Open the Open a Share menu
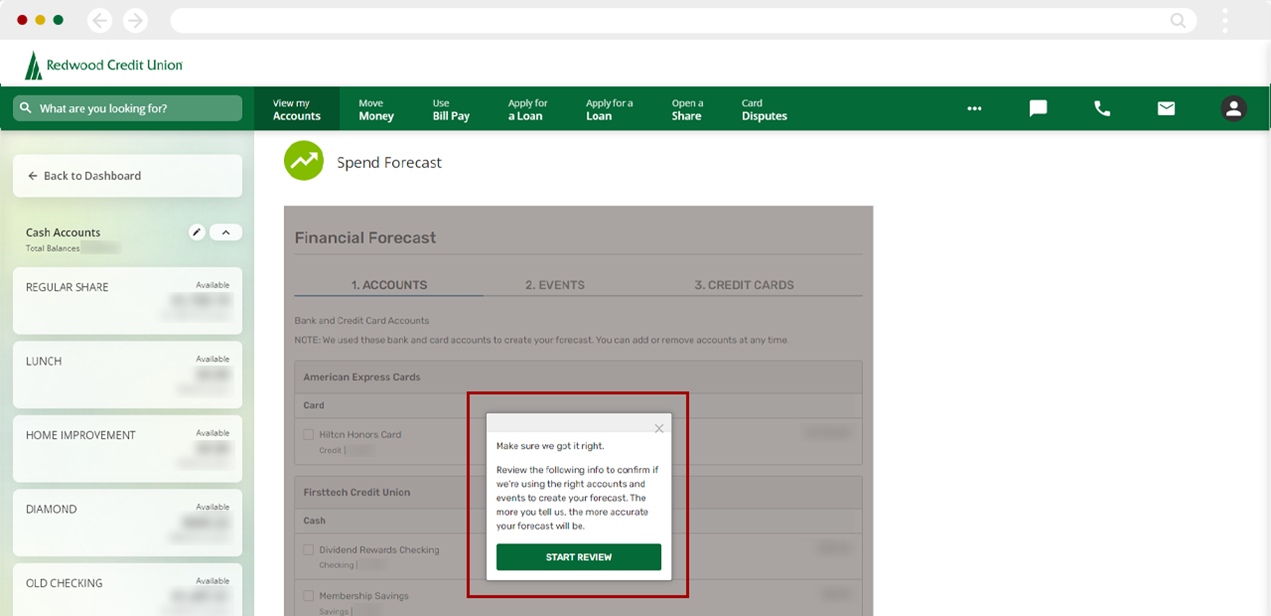 click(x=687, y=109)
